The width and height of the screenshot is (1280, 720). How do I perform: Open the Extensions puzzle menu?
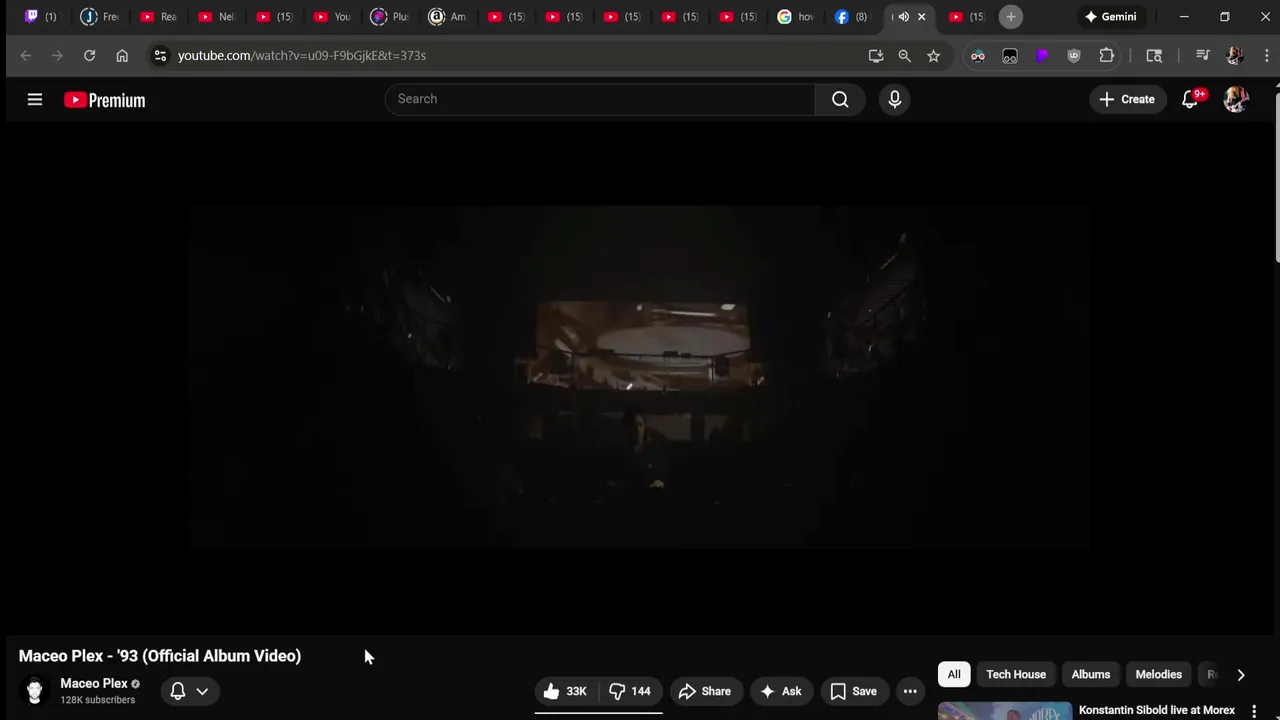click(x=1107, y=56)
